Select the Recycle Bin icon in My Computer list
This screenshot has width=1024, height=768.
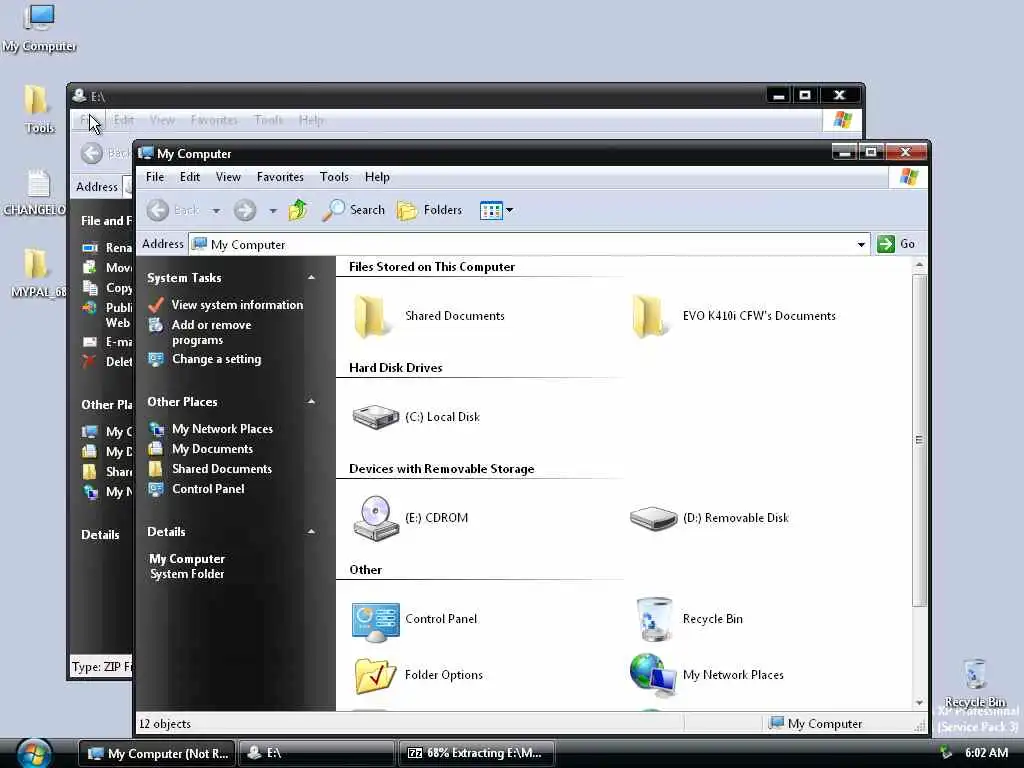[654, 618]
